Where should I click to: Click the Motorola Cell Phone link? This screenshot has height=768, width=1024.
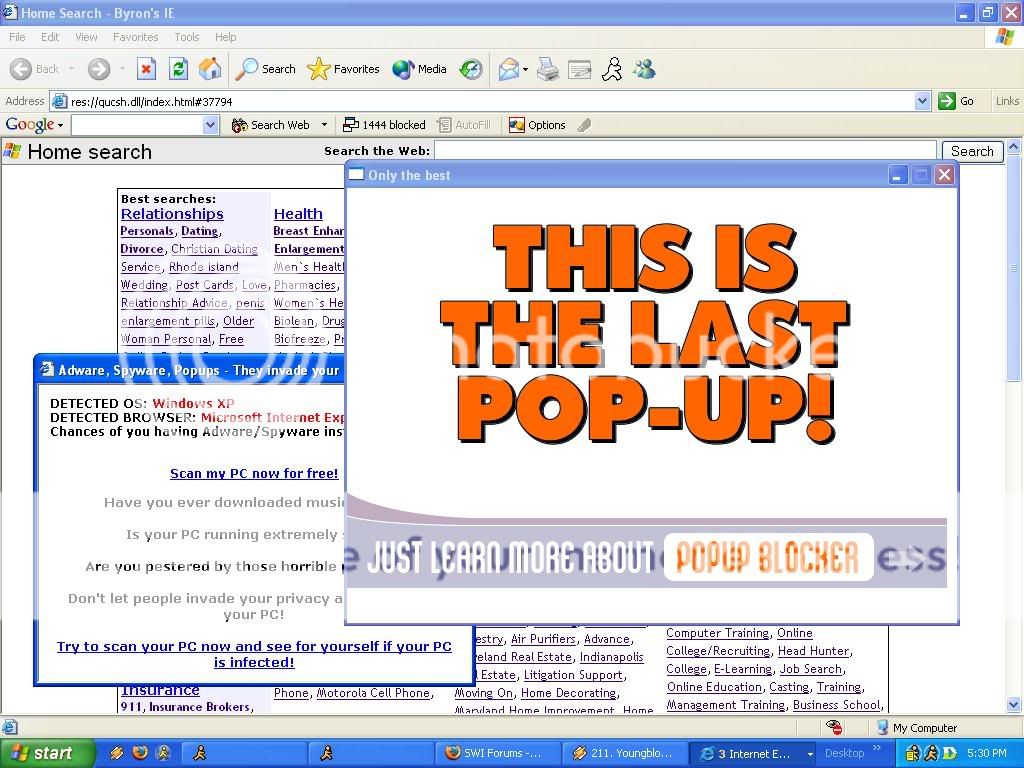coord(373,693)
